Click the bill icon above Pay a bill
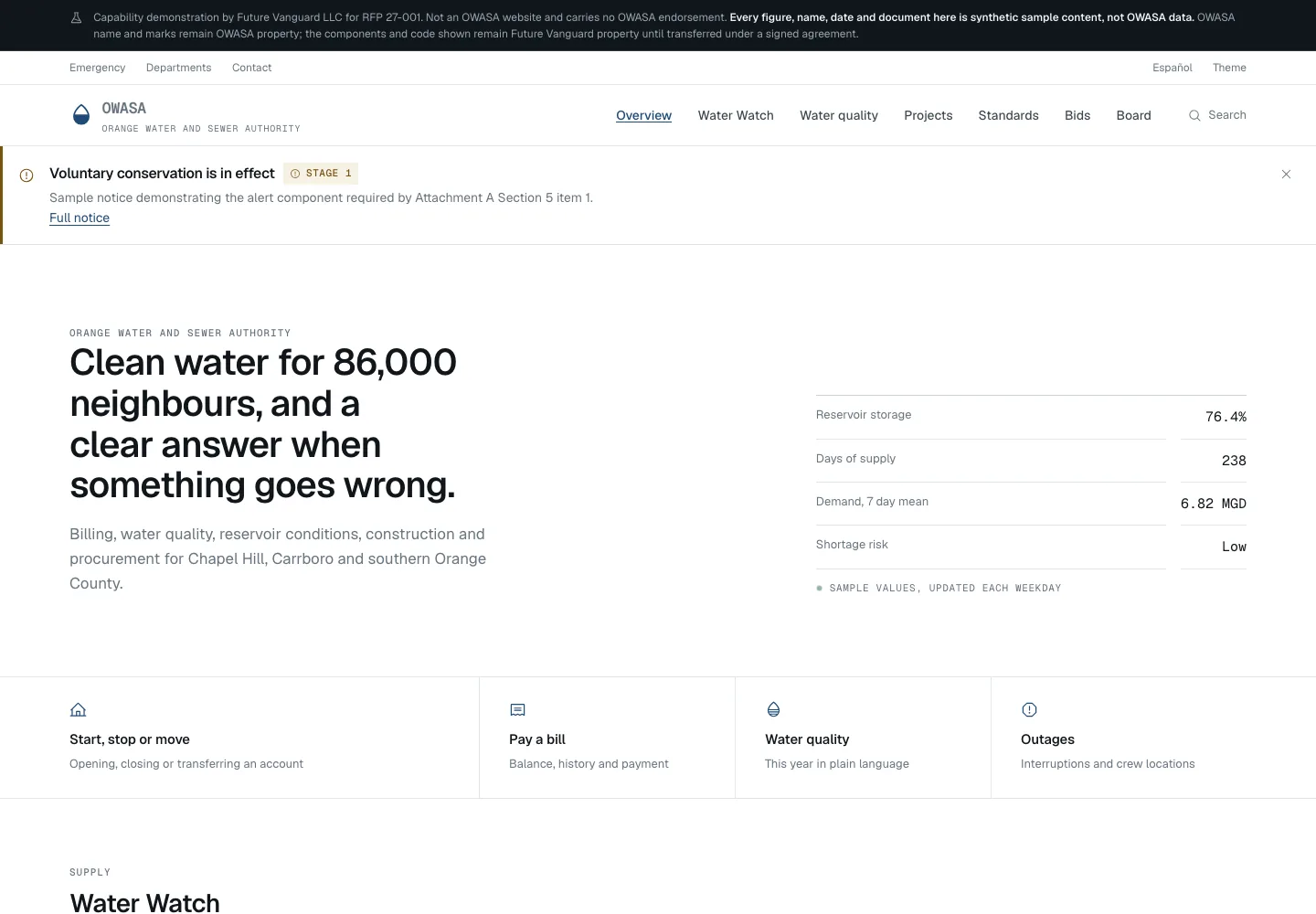 point(517,709)
